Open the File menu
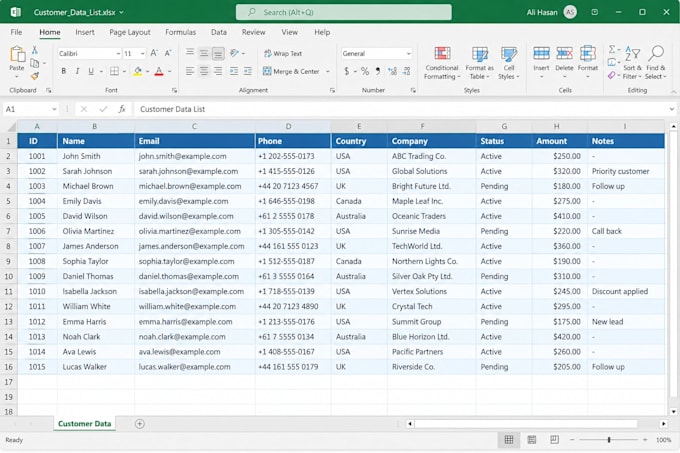 (16, 32)
